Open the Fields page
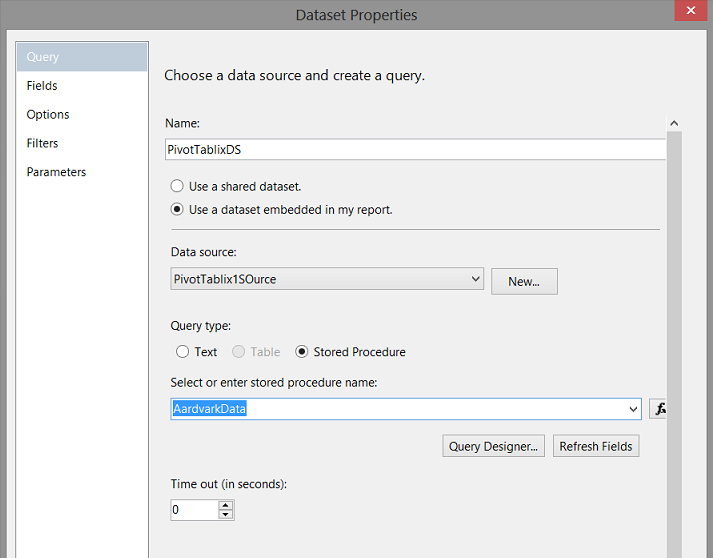713x558 pixels. [42, 86]
